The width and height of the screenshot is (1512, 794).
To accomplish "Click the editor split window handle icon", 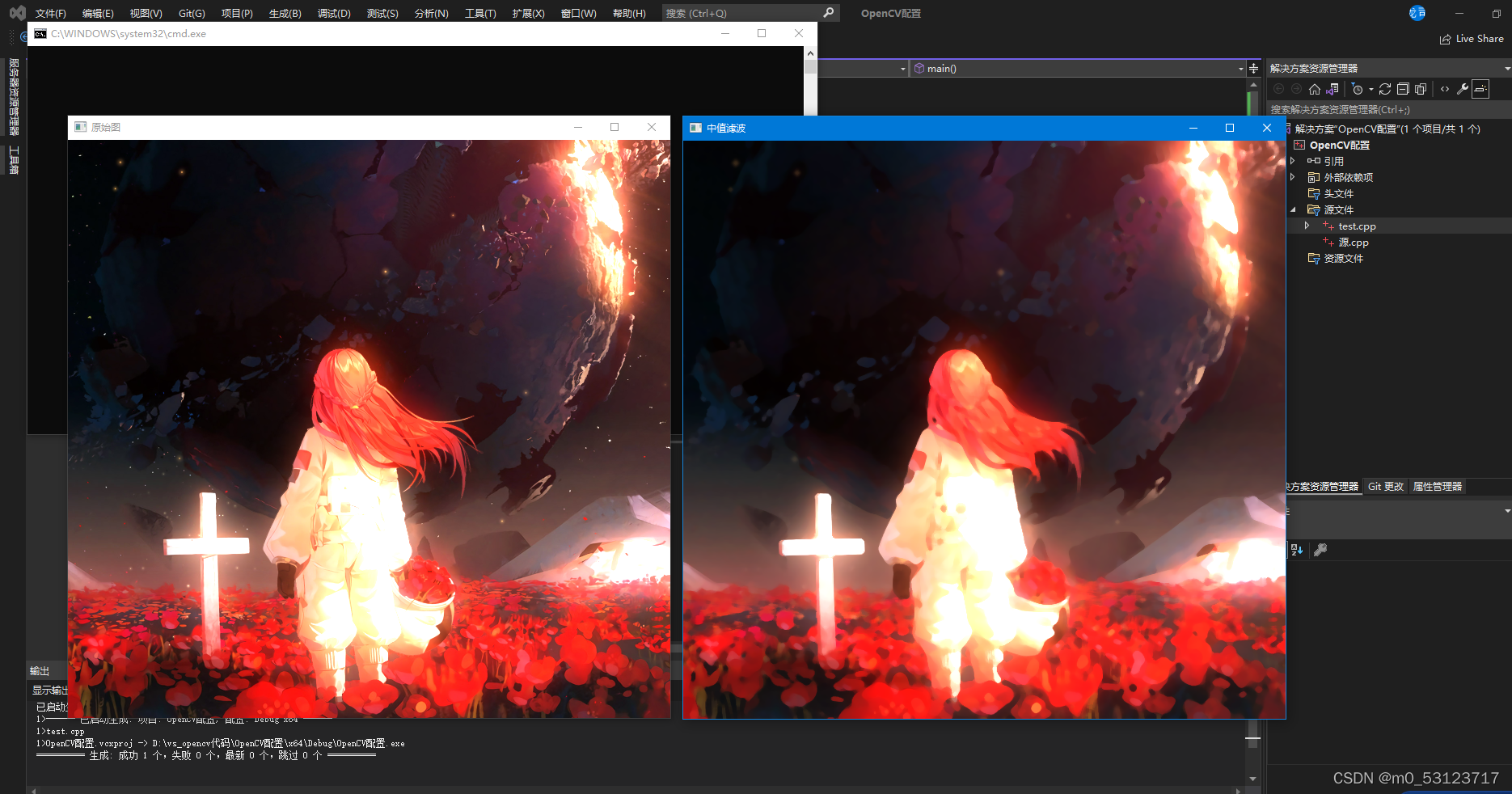I will point(1254,69).
